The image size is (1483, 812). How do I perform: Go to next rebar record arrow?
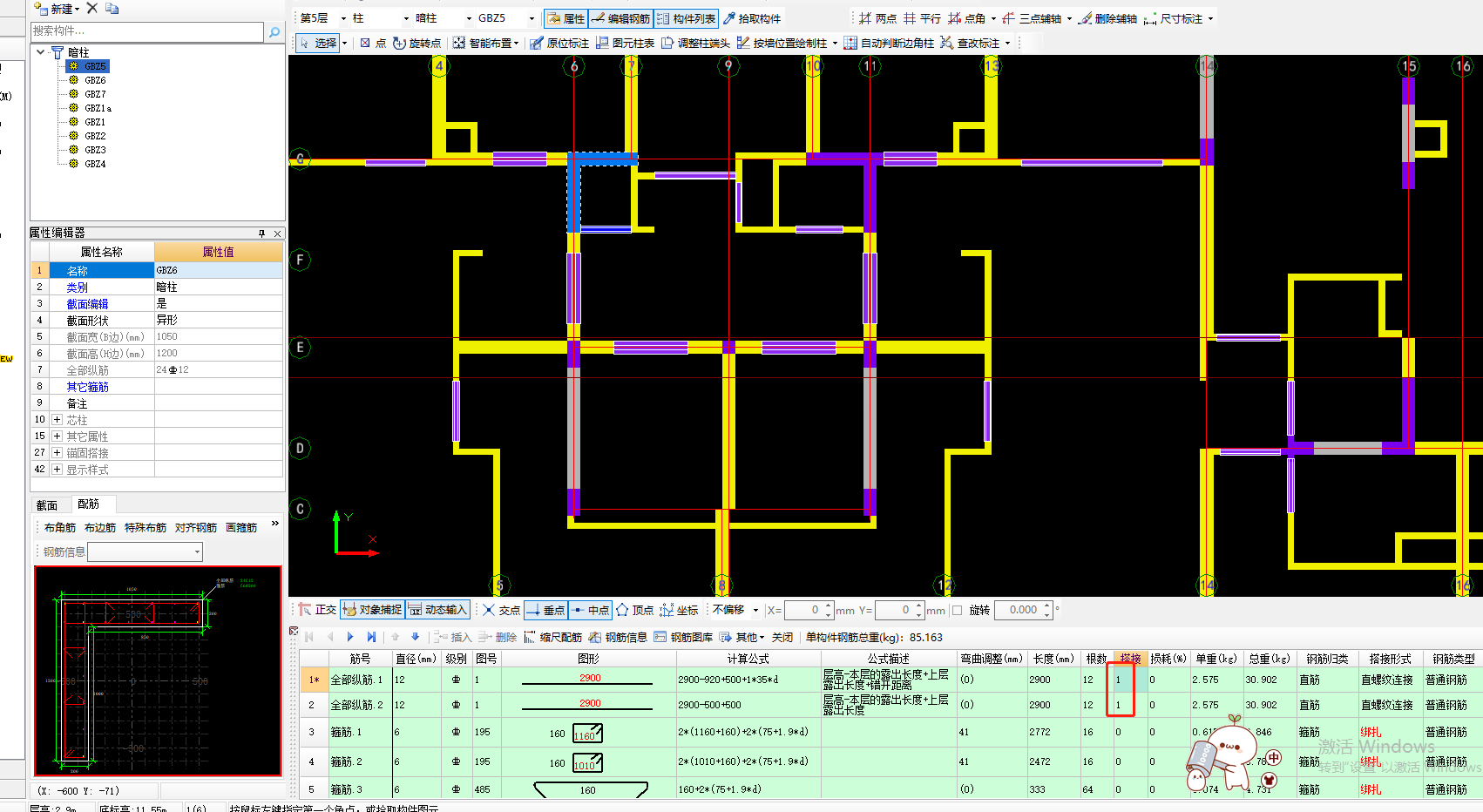tap(350, 638)
